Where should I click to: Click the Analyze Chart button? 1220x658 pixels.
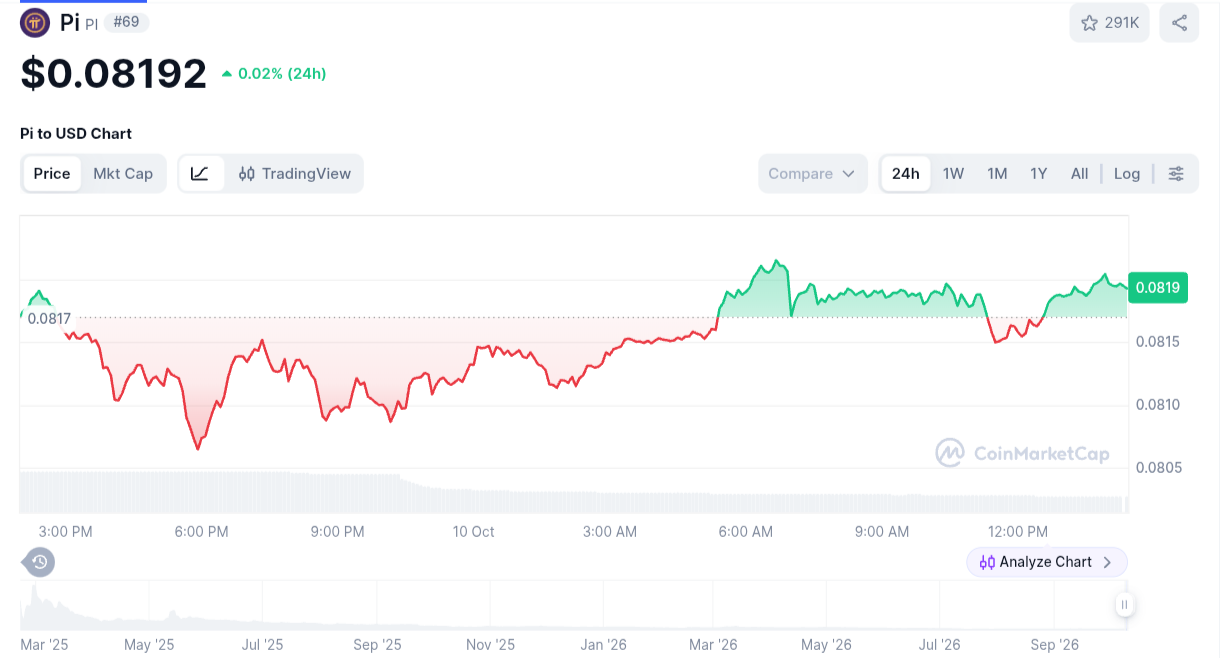click(x=1047, y=562)
